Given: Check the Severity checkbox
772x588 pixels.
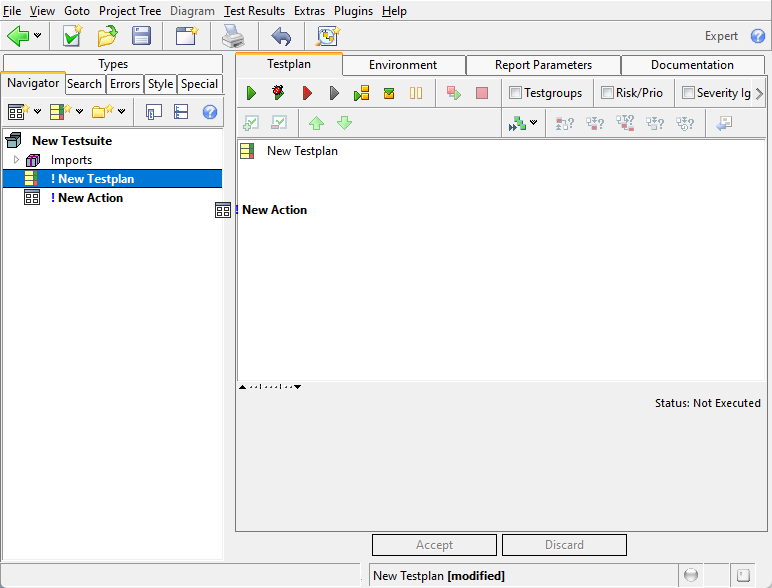Looking at the screenshot, I should pyautogui.click(x=688, y=93).
